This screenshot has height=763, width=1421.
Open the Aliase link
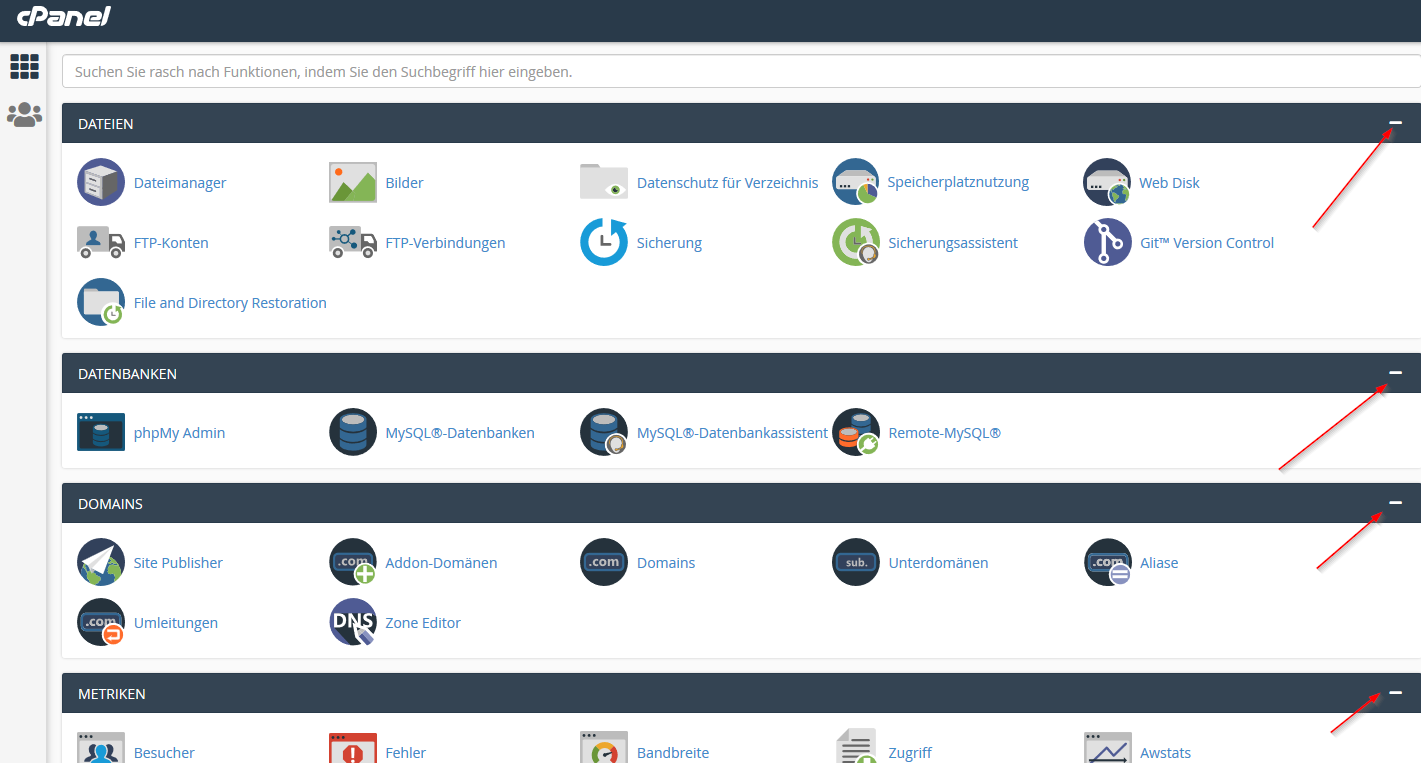(x=1159, y=563)
